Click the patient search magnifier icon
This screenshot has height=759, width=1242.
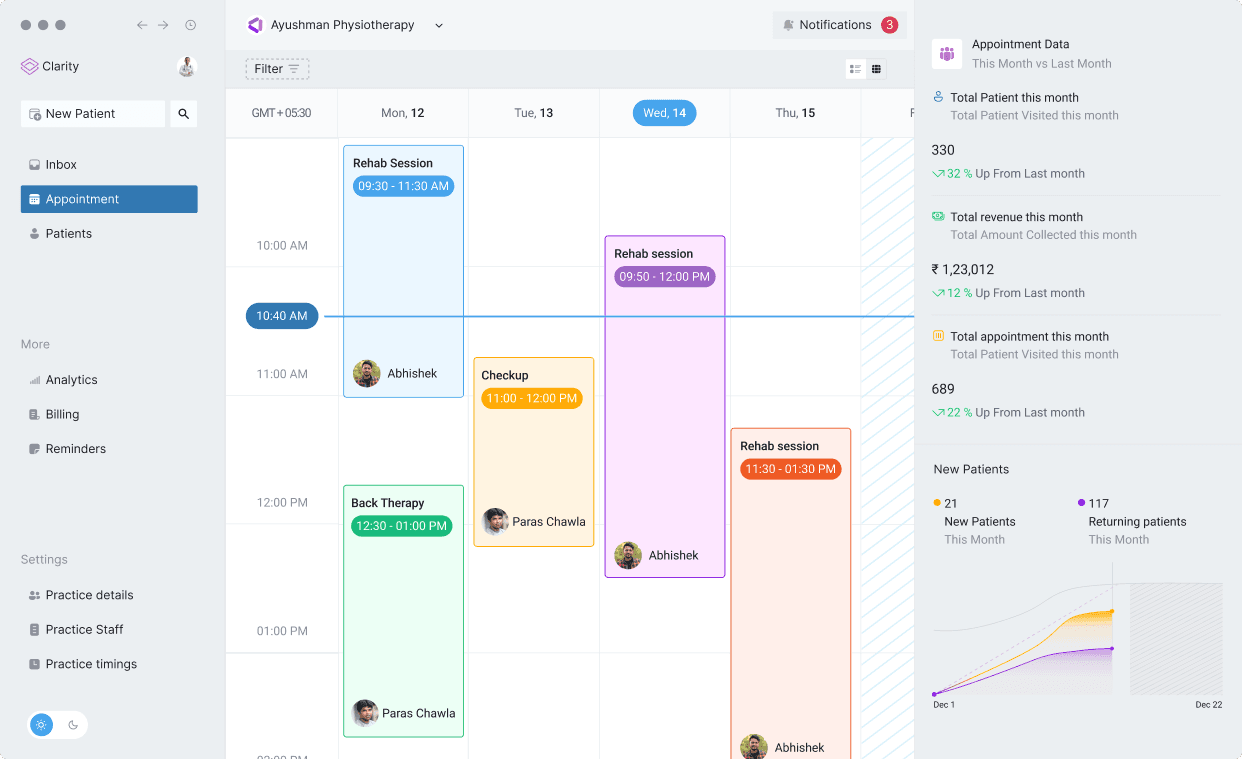click(183, 114)
